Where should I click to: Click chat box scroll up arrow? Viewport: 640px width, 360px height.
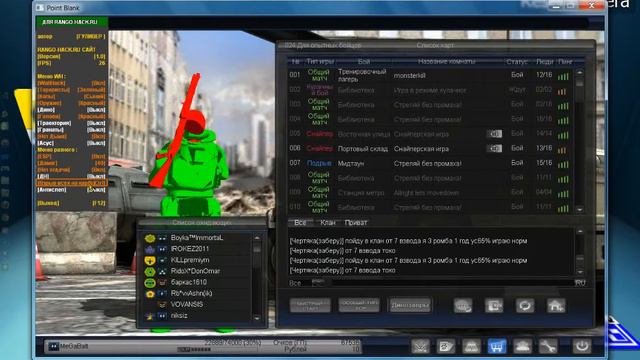pos(580,231)
